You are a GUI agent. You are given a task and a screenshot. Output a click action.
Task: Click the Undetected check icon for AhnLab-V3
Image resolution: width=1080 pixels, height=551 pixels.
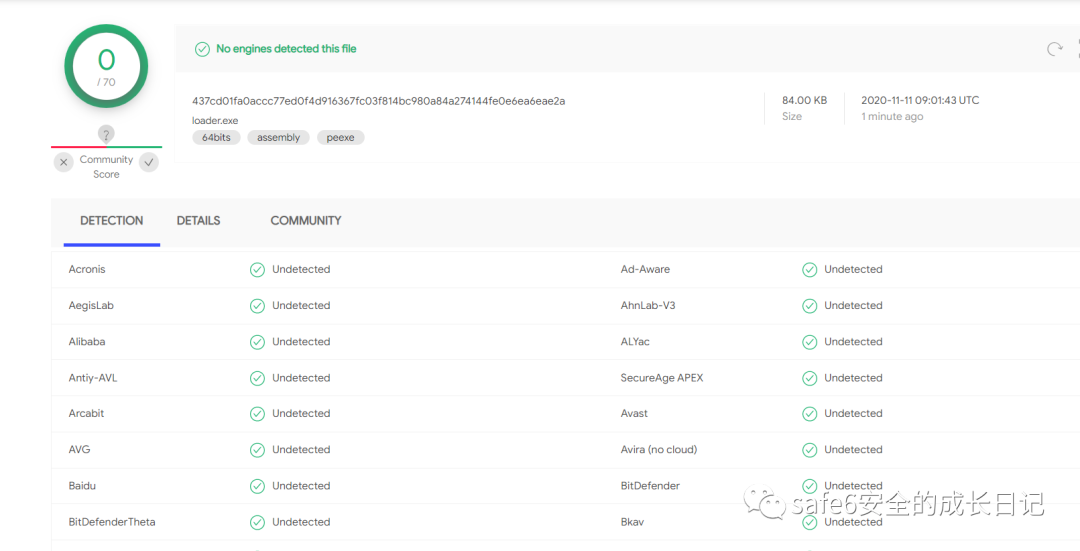(810, 306)
